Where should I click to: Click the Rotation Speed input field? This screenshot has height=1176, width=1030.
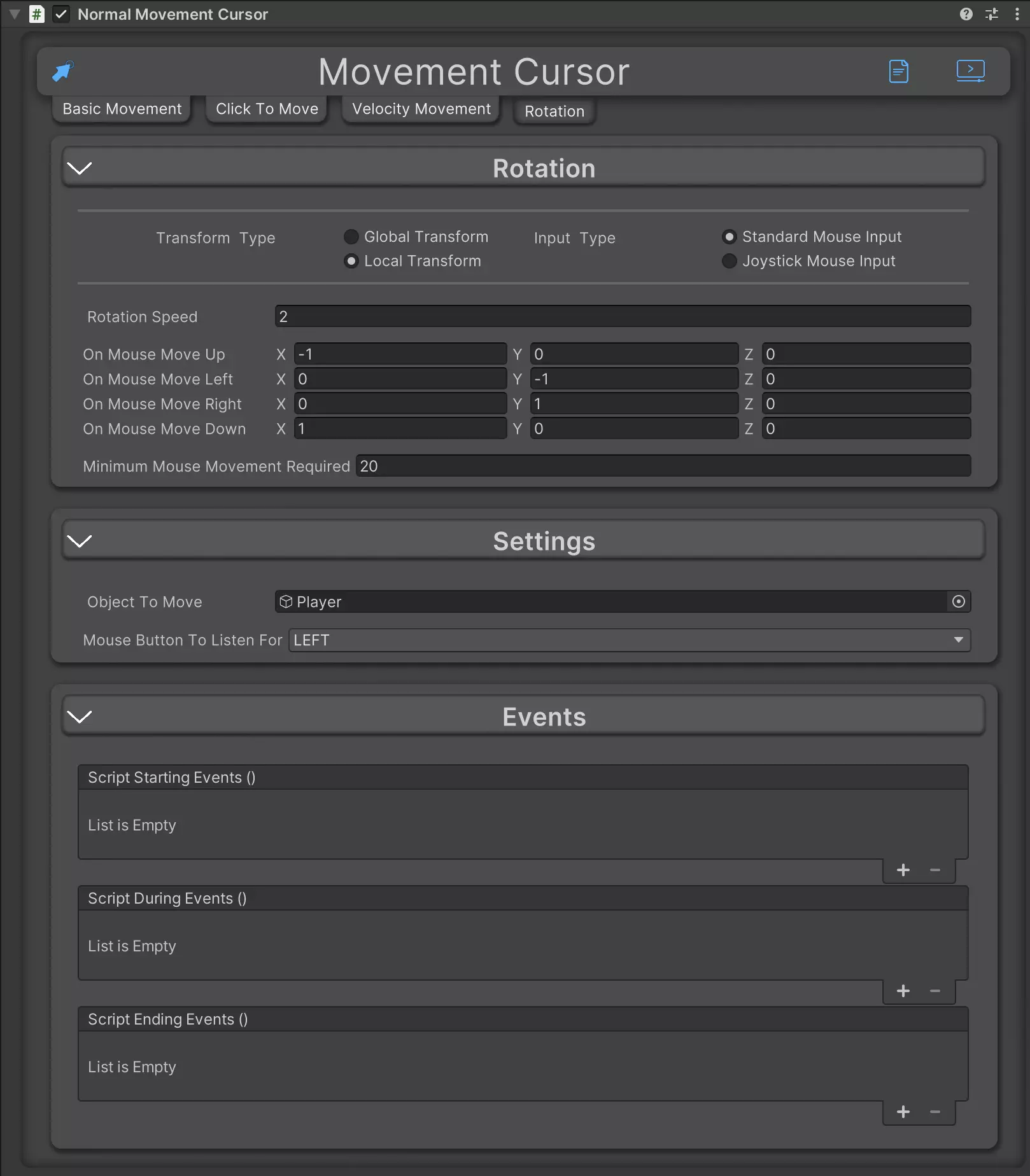(x=622, y=316)
